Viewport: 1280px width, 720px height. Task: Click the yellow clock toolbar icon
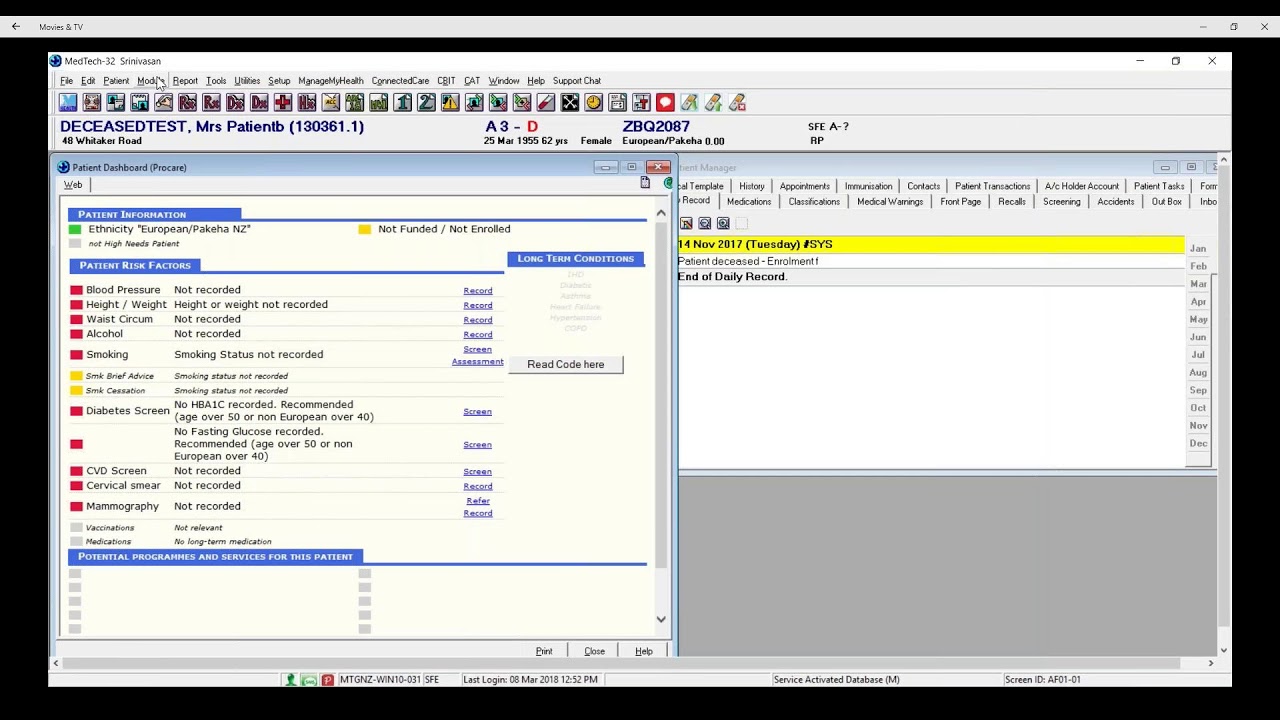coord(594,103)
